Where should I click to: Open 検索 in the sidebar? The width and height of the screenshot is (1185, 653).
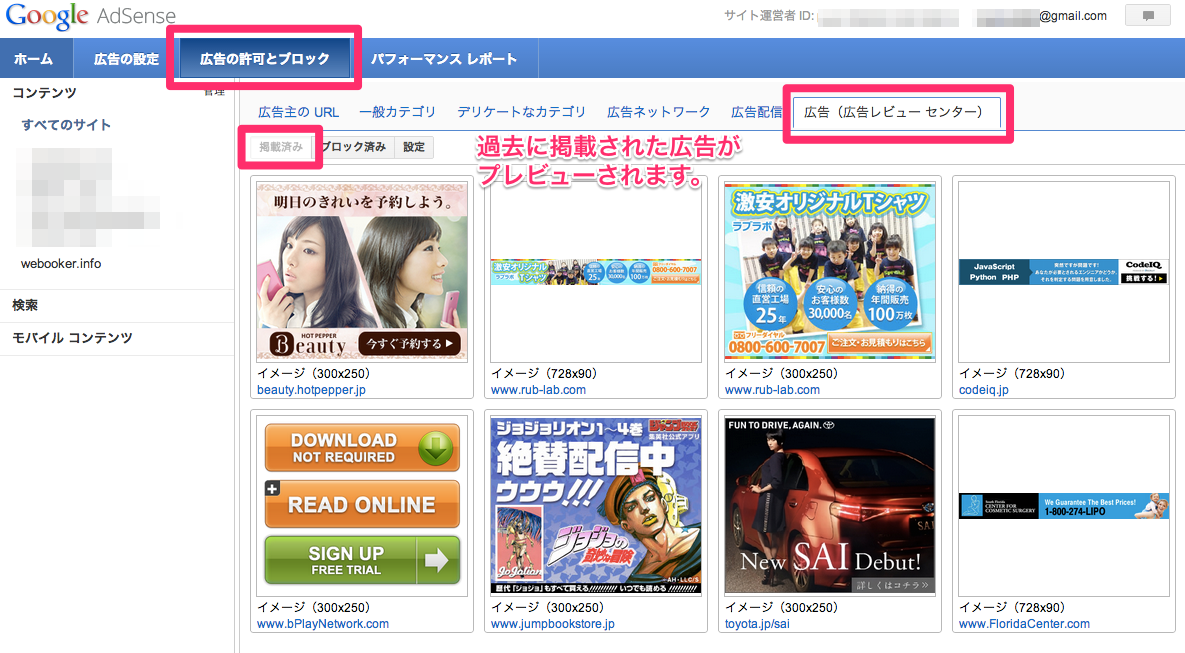coord(25,305)
